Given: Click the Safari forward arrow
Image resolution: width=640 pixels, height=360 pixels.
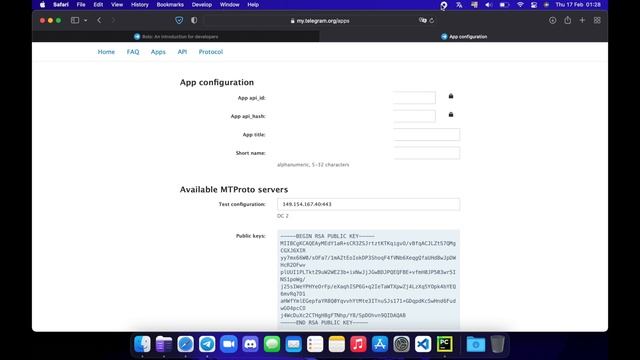Looking at the screenshot, I should pos(113,20).
